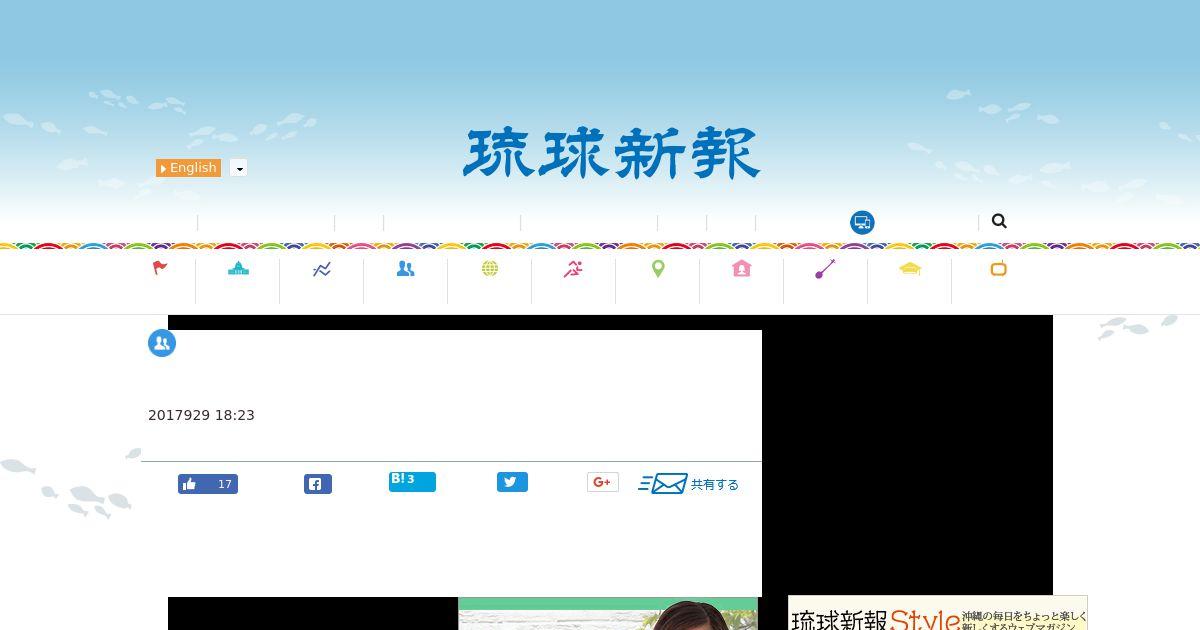Image resolution: width=1200 pixels, height=630 pixels.
Task: Open search with magnifying glass icon
Action: 999,221
